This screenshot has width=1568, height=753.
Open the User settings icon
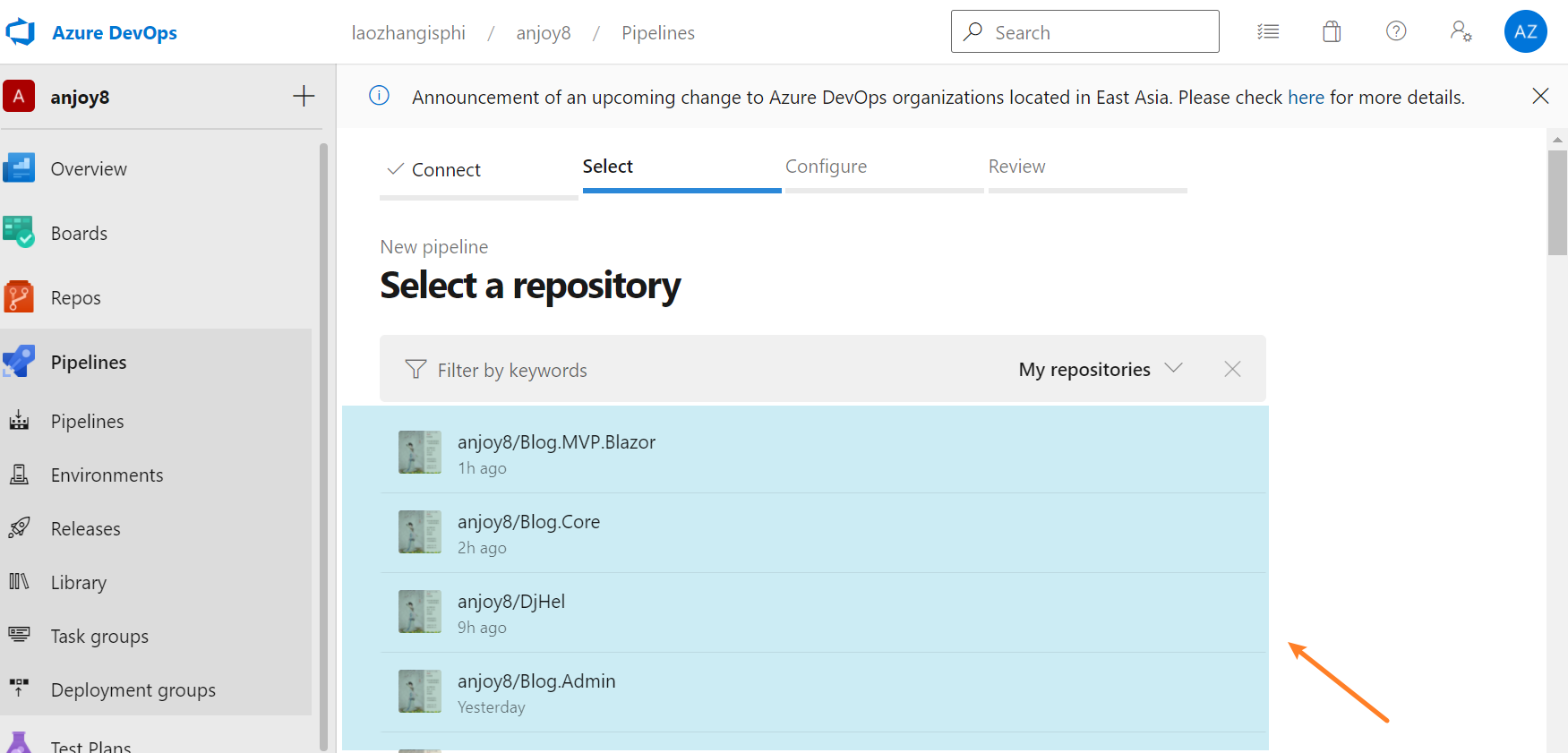pos(1461,31)
